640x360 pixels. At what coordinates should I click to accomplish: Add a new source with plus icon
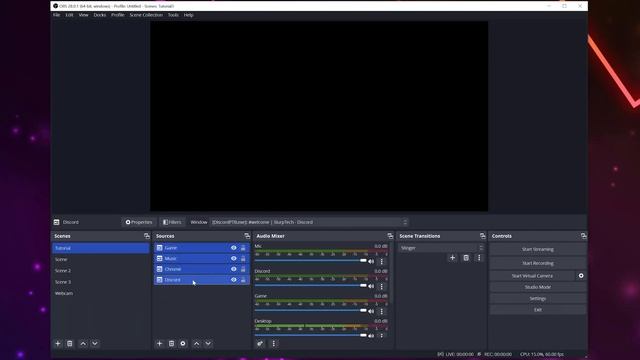coord(160,344)
